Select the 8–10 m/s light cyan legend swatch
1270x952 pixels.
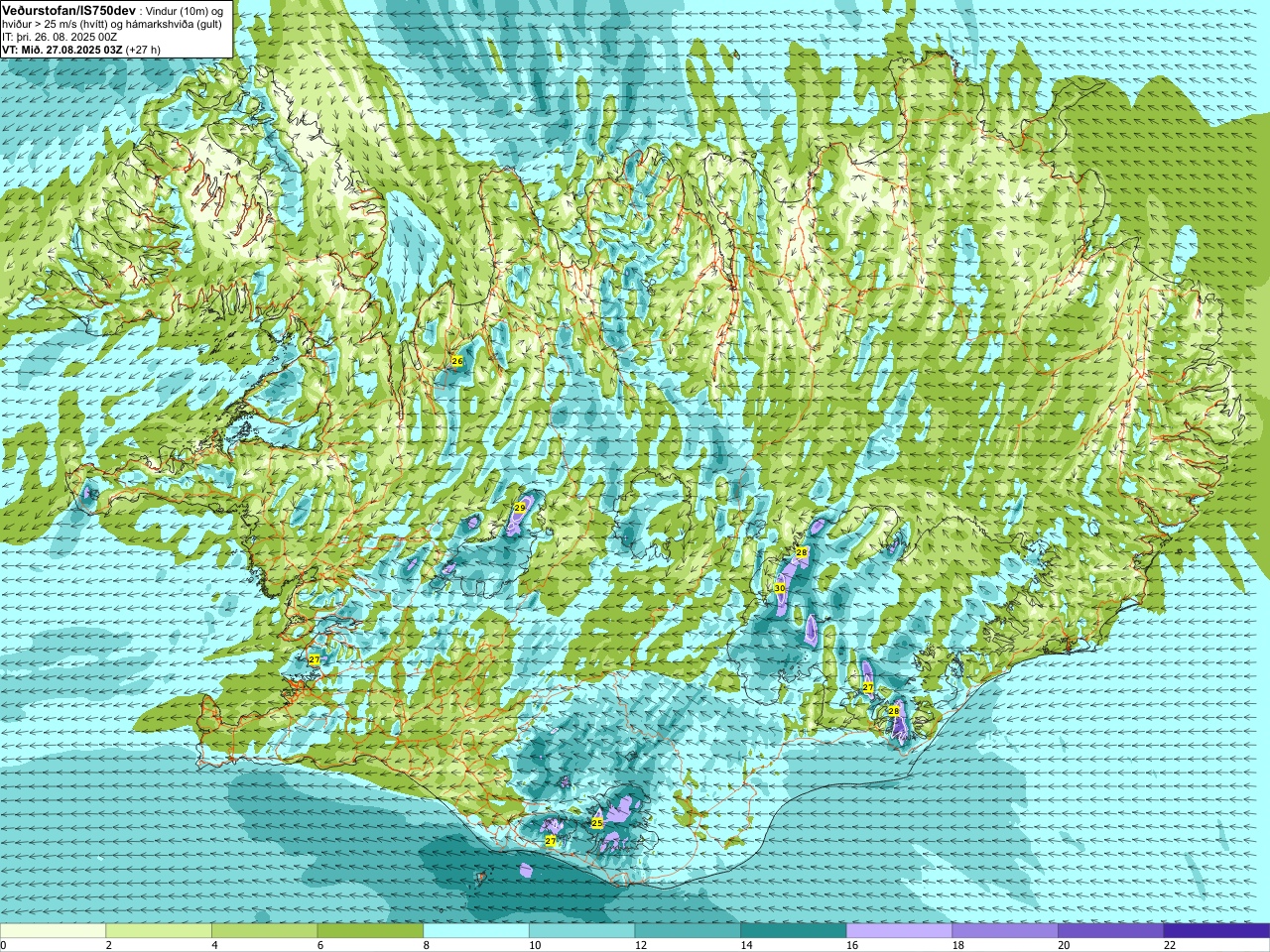tap(476, 930)
